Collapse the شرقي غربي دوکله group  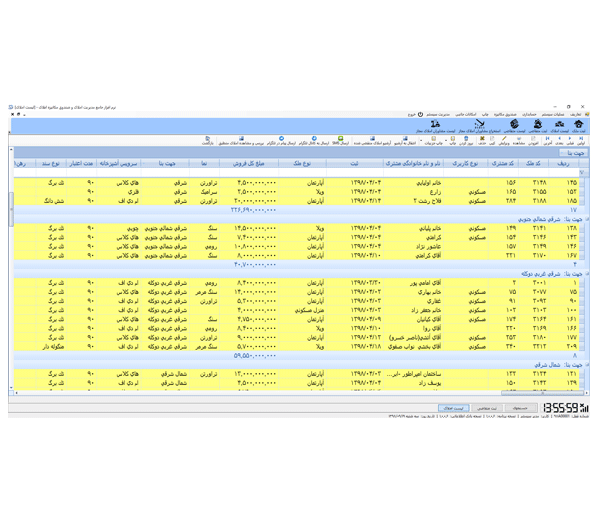[x=587, y=273]
